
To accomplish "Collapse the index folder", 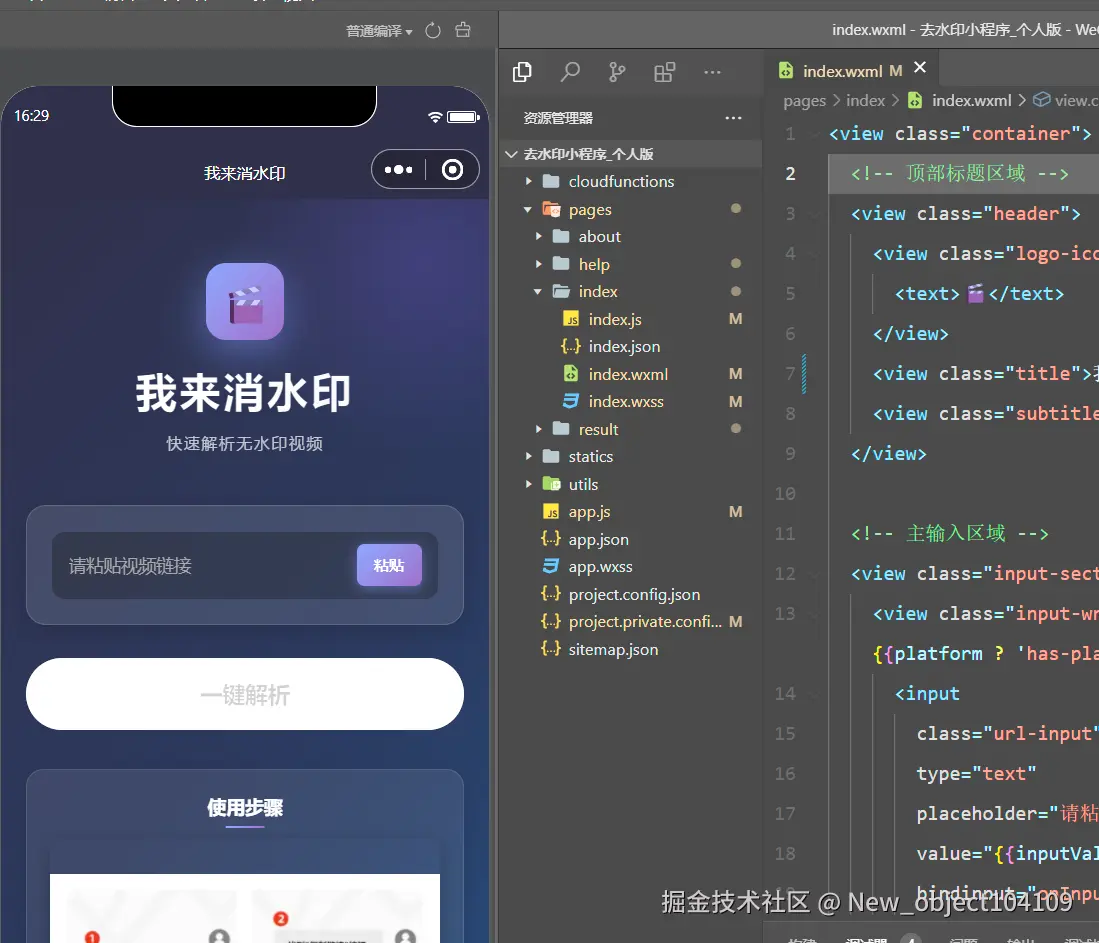I will [538, 292].
